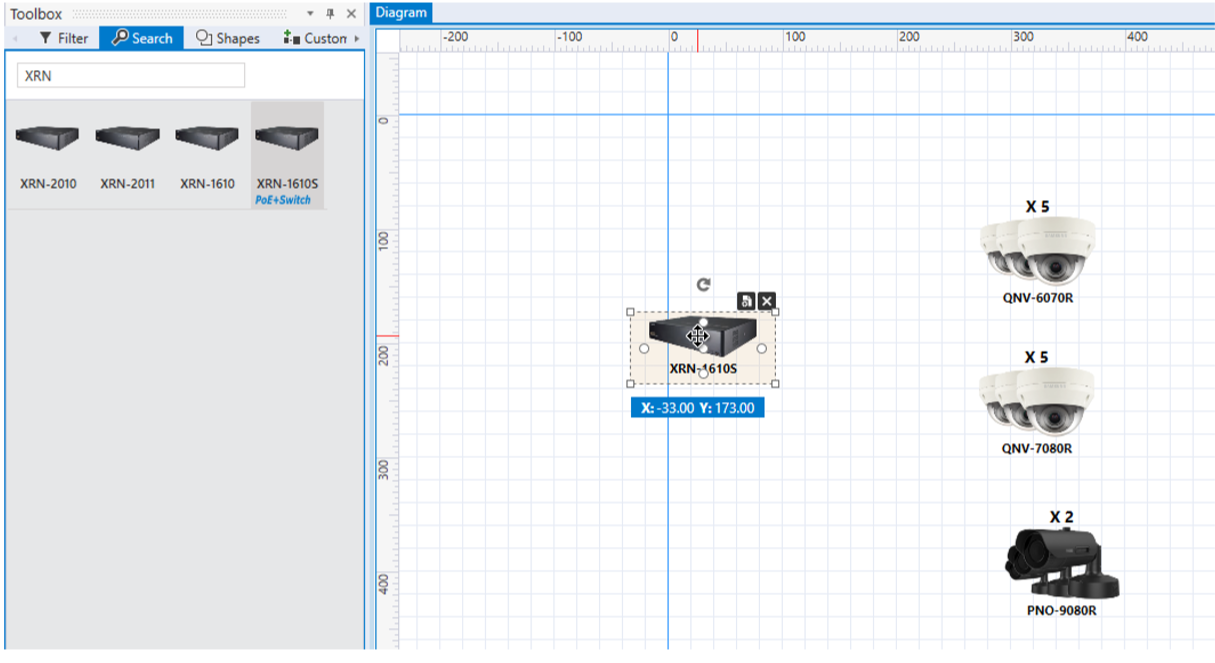
Task: Open the Filter tab in Toolbox
Action: point(64,38)
